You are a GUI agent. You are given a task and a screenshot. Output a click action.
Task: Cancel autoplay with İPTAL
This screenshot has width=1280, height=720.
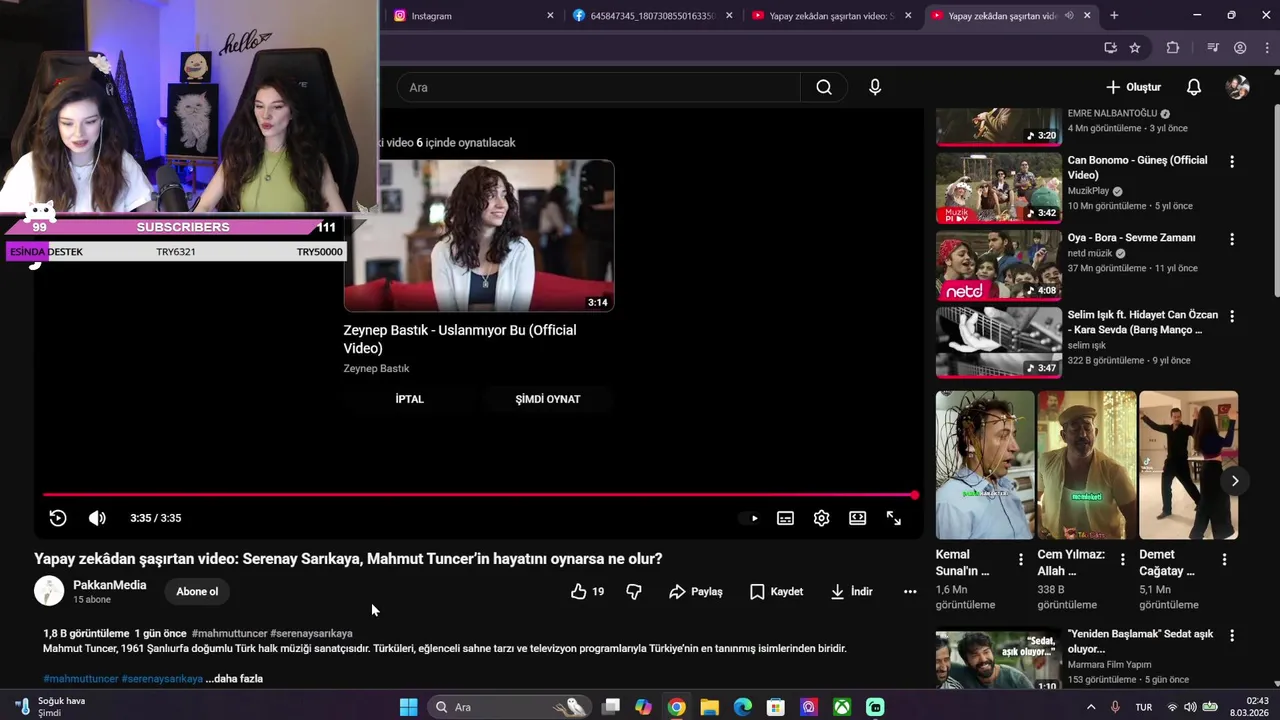pyautogui.click(x=410, y=399)
